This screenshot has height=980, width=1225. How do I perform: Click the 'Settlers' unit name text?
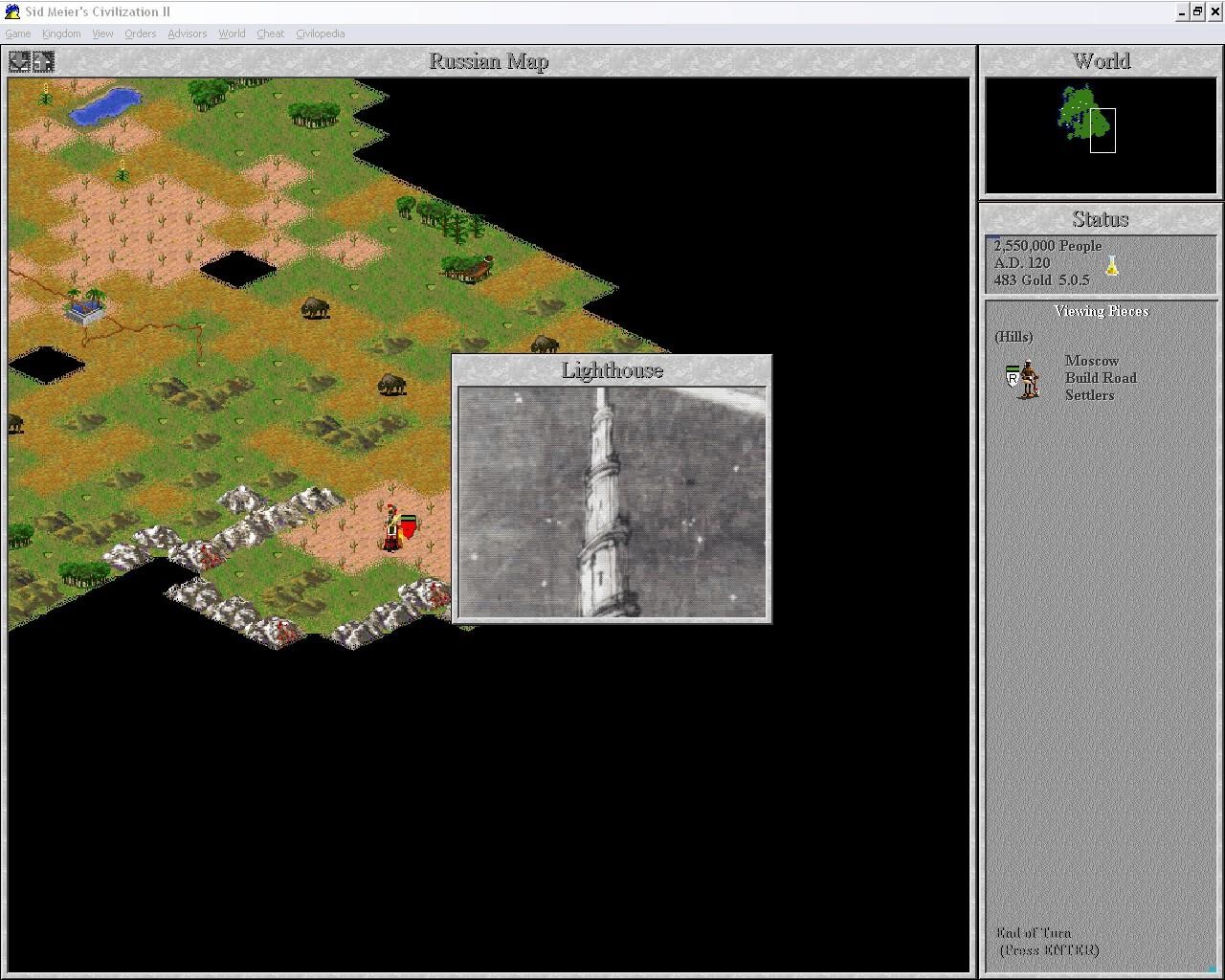click(x=1090, y=395)
